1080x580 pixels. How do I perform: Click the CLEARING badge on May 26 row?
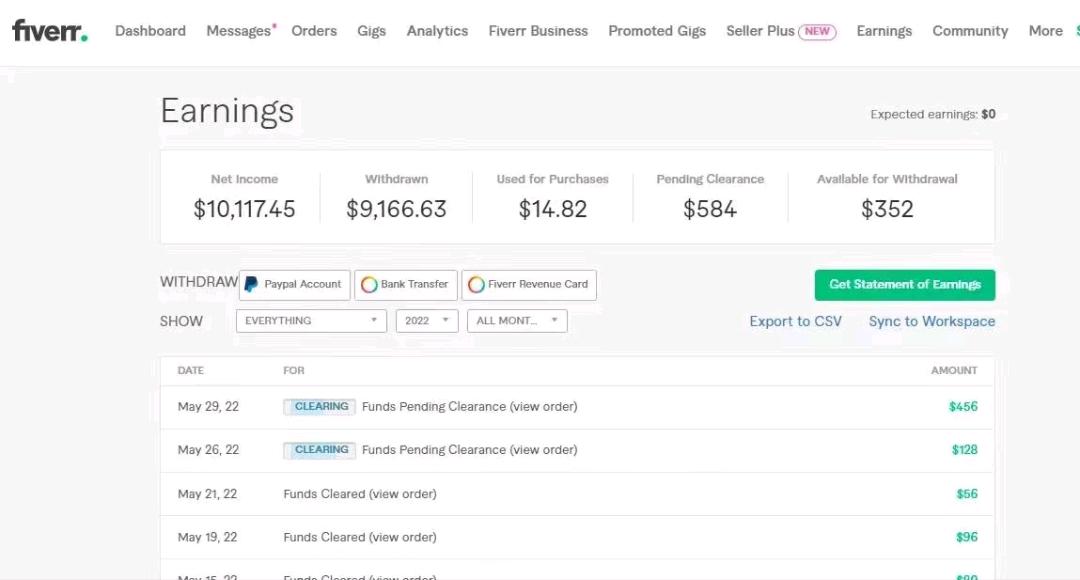click(320, 450)
